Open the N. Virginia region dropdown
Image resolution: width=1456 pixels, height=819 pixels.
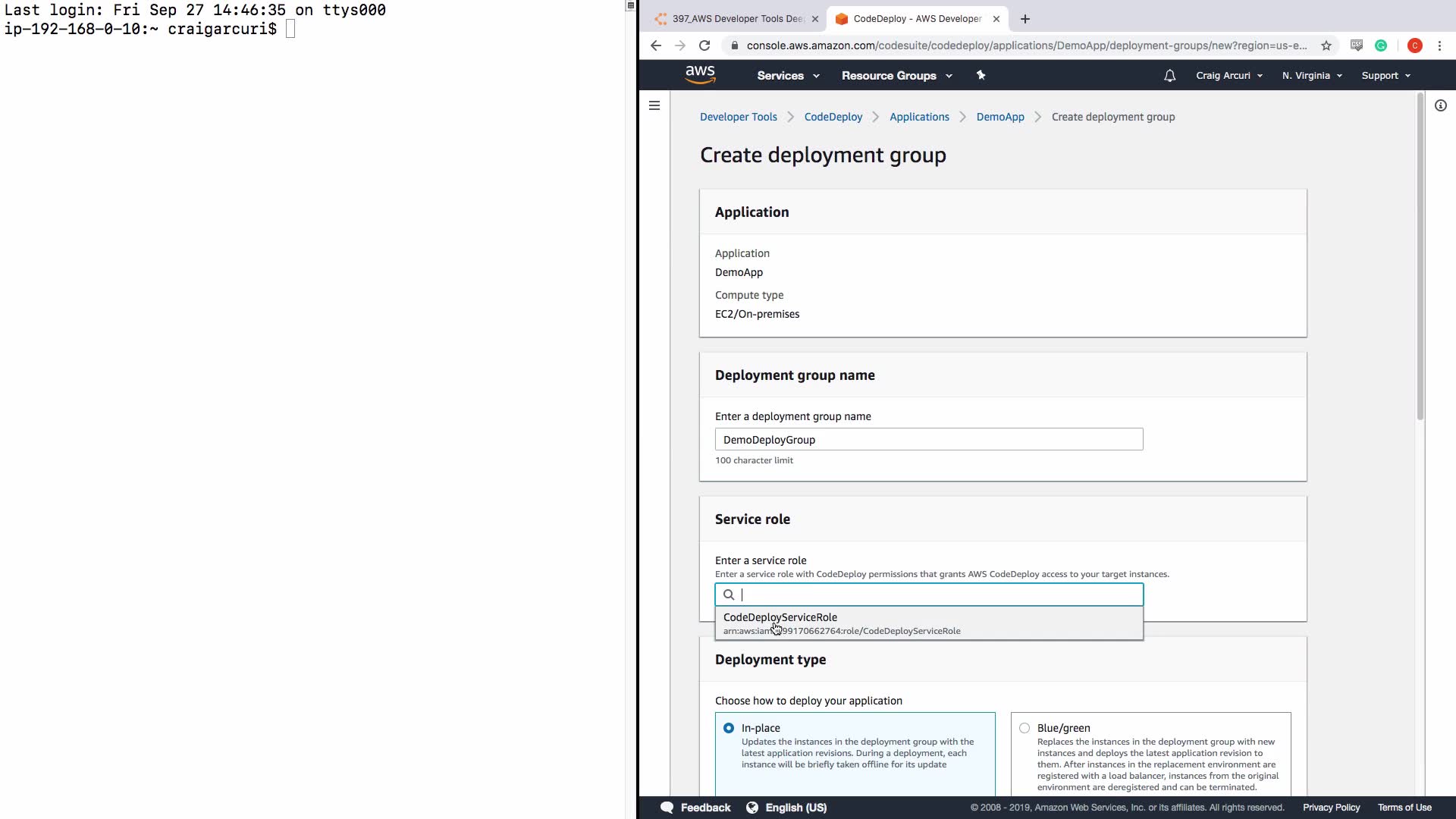(1311, 76)
